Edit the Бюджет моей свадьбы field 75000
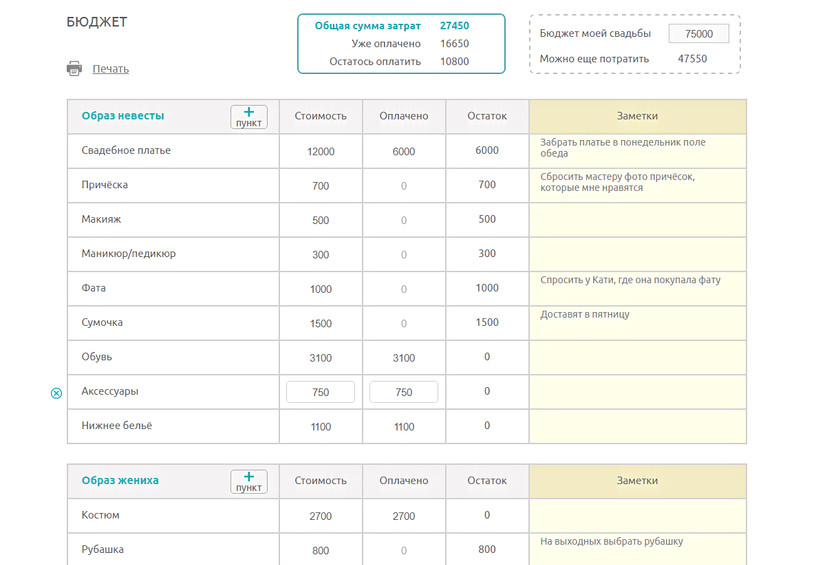 tap(698, 34)
